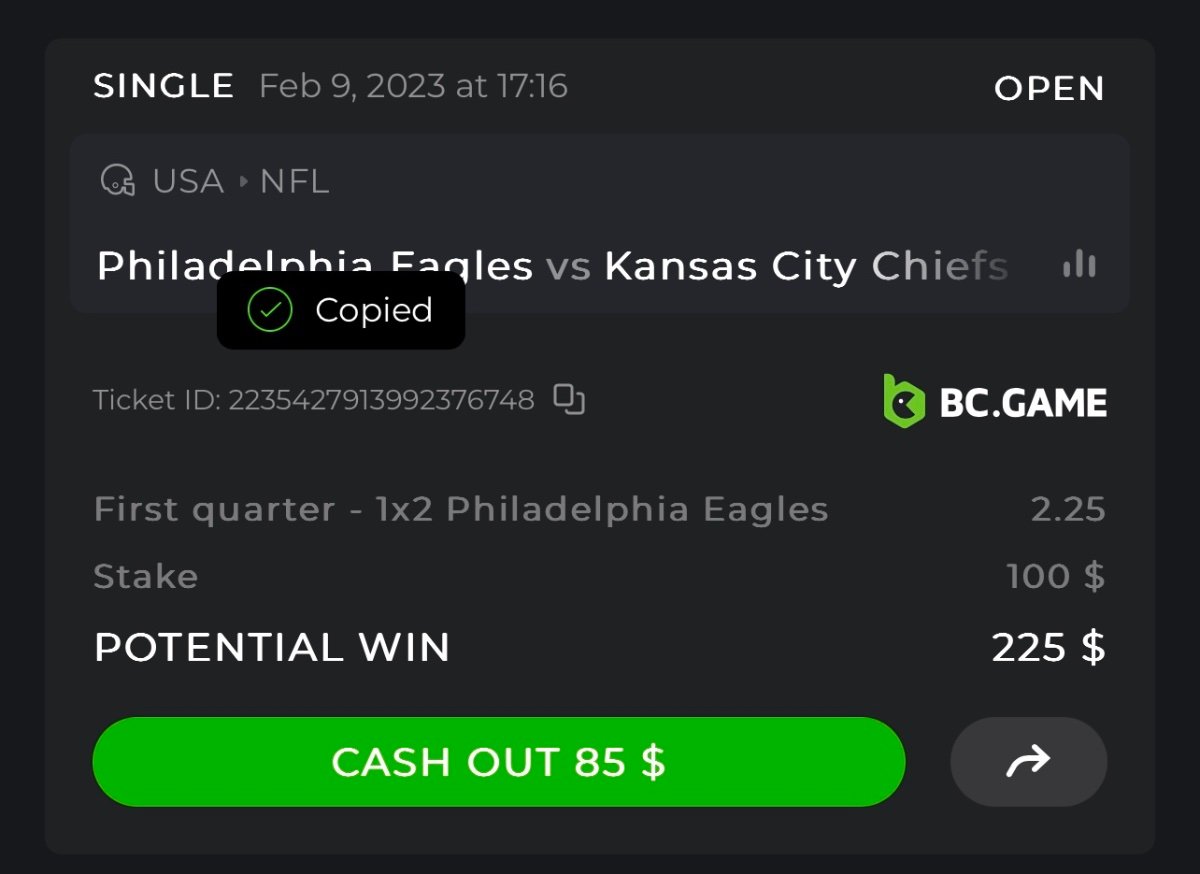Viewport: 1200px width, 874px height.
Task: Click the First quarter - 1x2 selection
Action: click(x=461, y=509)
